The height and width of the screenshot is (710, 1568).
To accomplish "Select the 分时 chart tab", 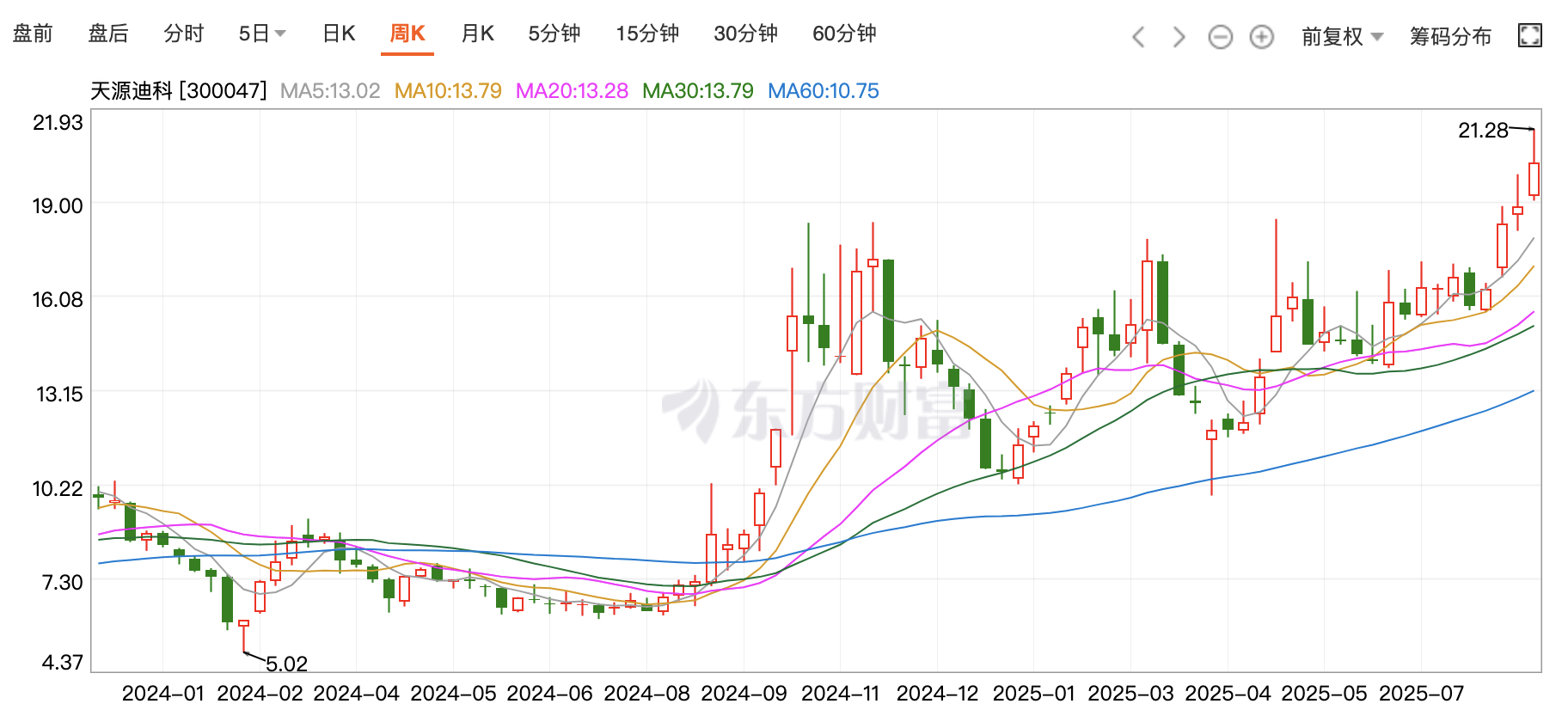I will 184,34.
